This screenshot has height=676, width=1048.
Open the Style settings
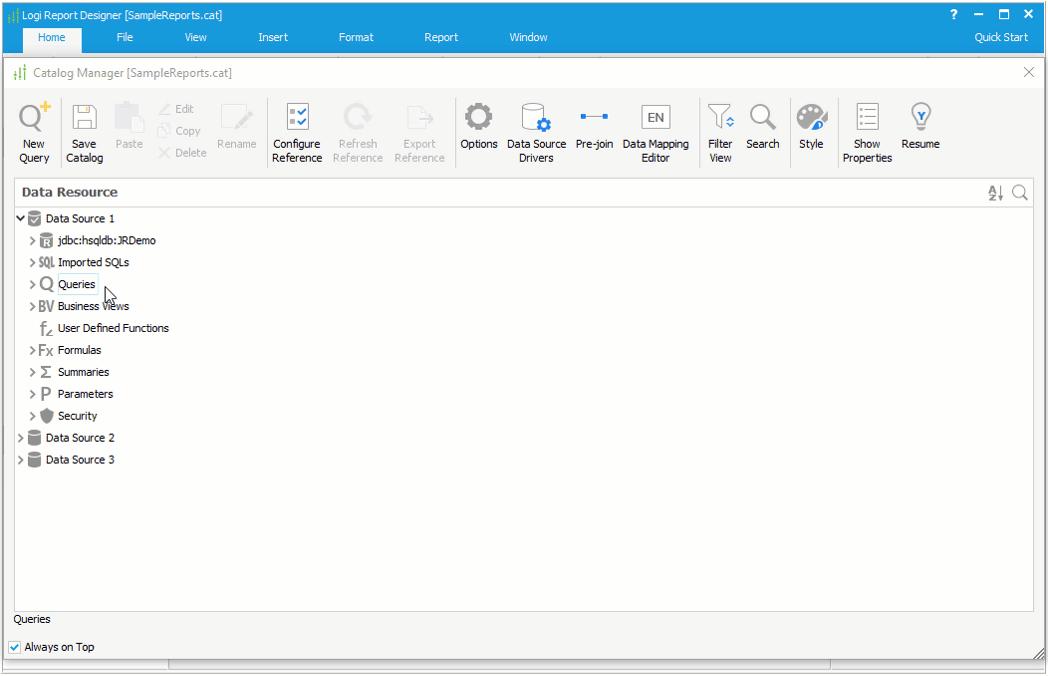click(811, 125)
